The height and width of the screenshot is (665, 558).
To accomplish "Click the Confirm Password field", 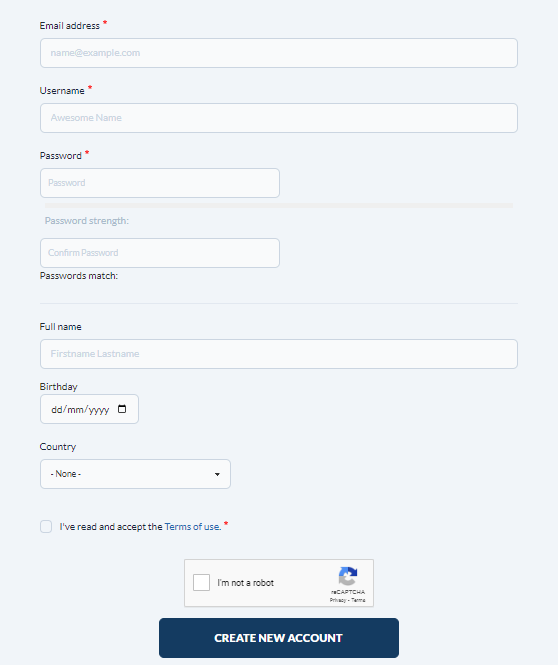I will (x=160, y=253).
